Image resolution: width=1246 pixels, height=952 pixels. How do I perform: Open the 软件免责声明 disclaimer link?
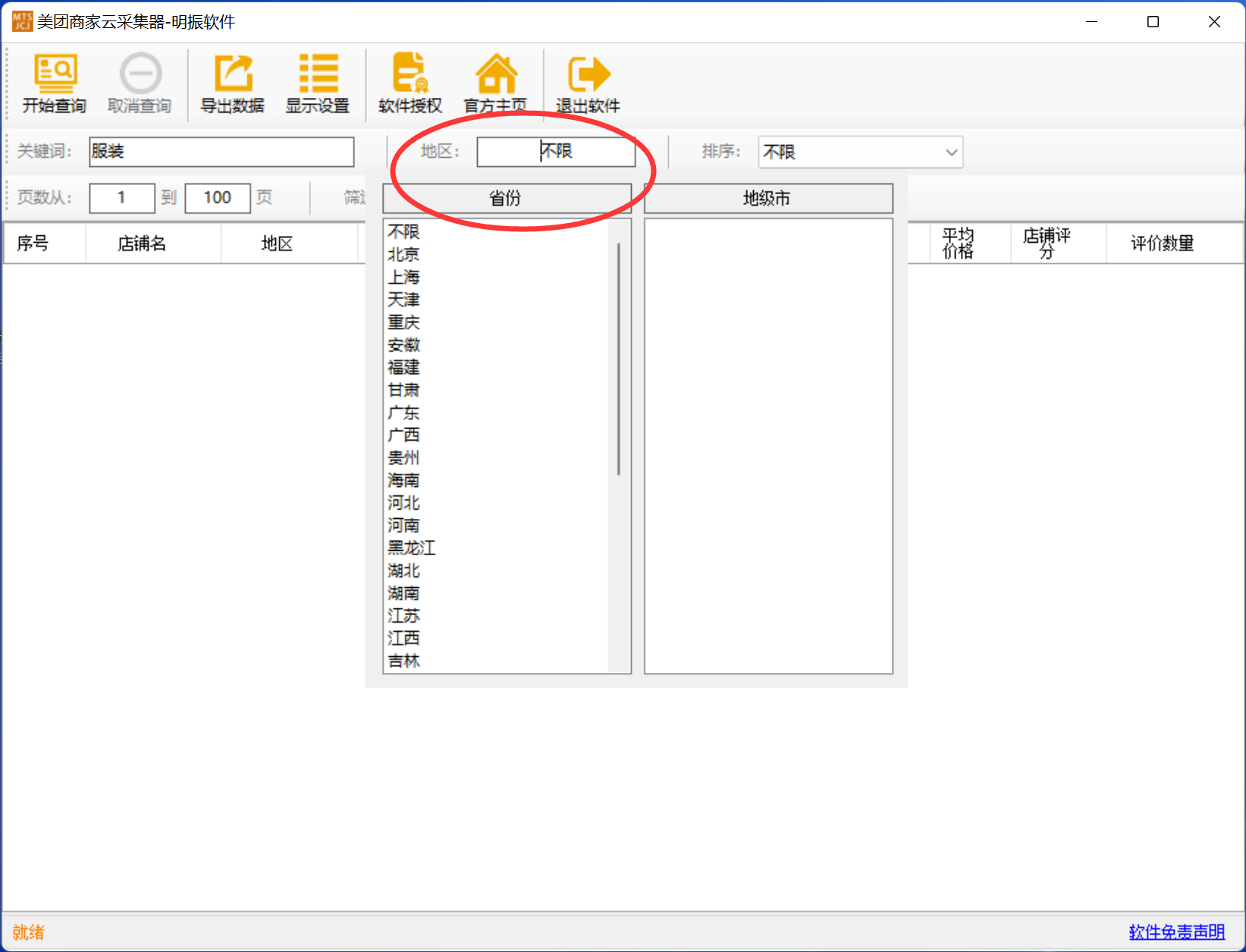(x=1177, y=932)
